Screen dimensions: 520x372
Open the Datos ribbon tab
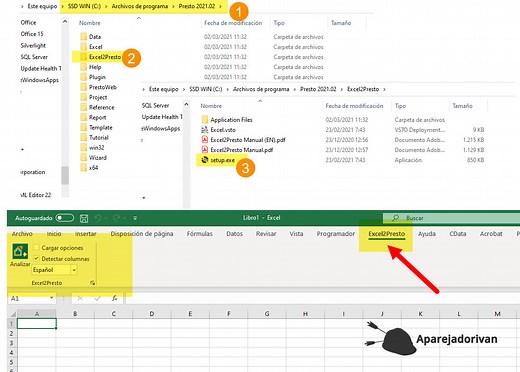pos(234,234)
